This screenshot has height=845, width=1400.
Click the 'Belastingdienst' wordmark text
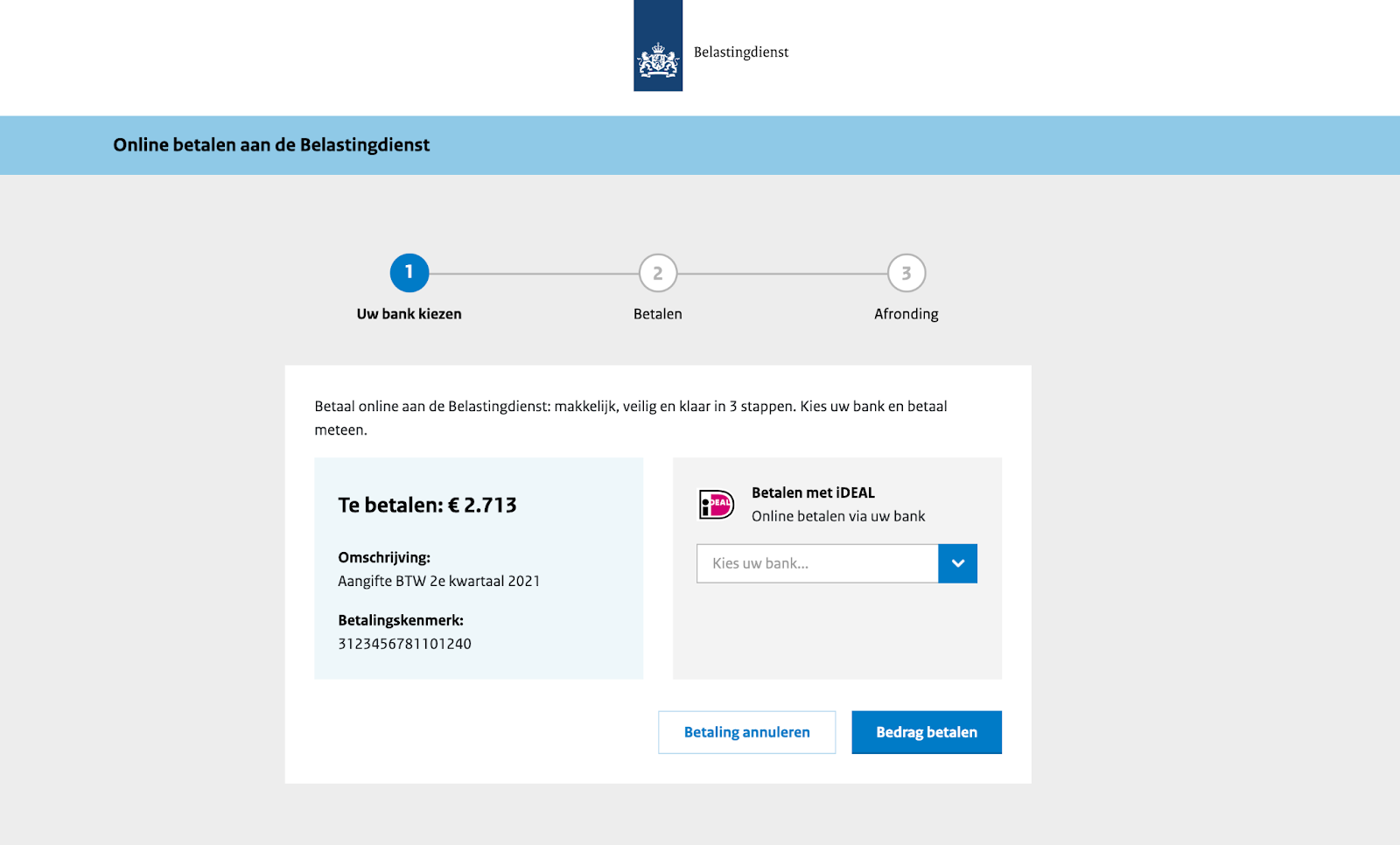[x=741, y=52]
